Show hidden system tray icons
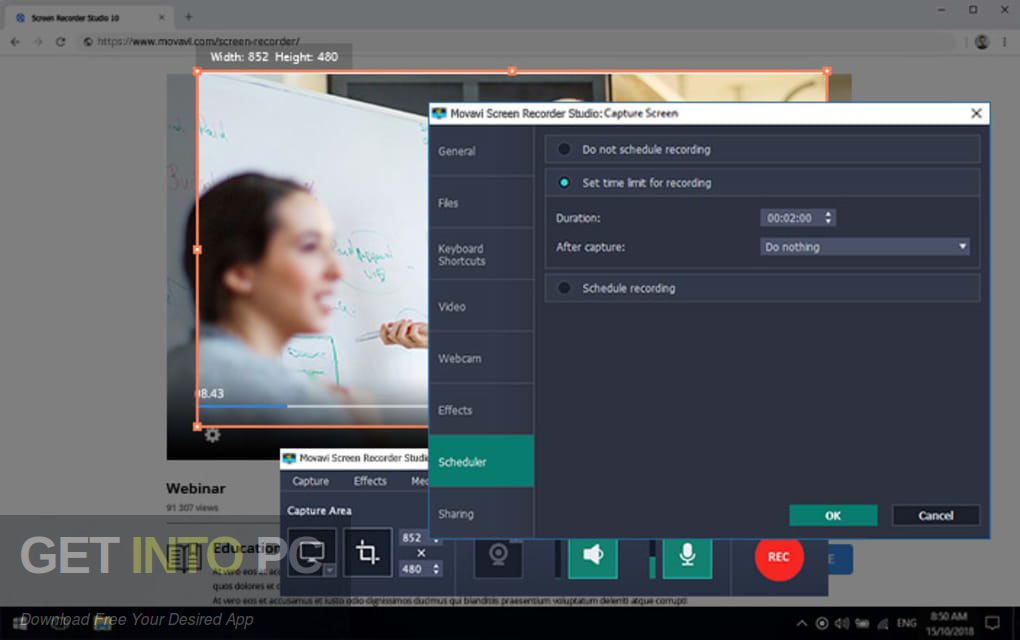 pyautogui.click(x=802, y=623)
